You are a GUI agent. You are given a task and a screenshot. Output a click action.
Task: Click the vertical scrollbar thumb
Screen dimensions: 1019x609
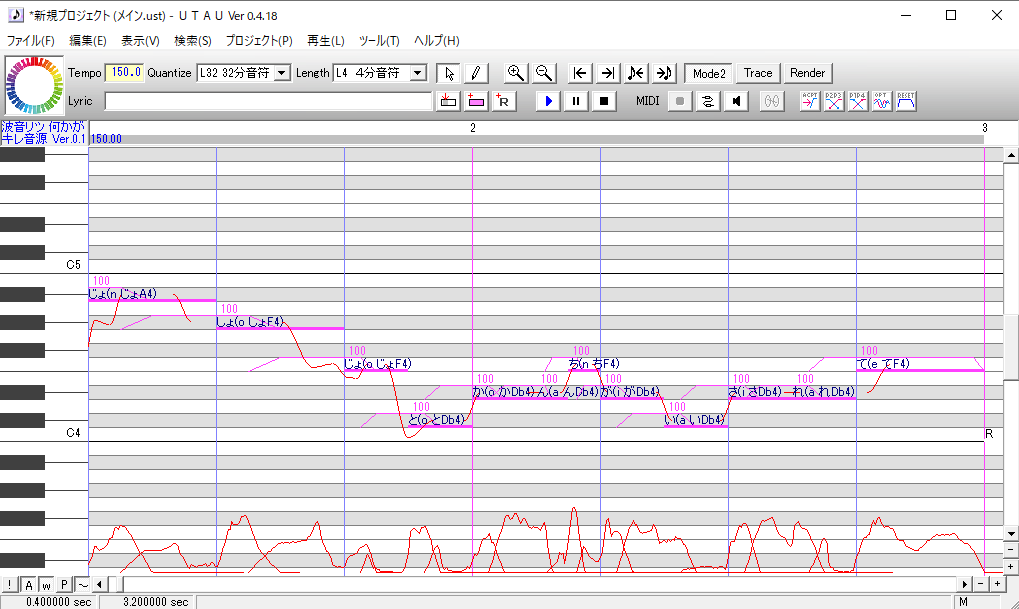coord(1011,347)
